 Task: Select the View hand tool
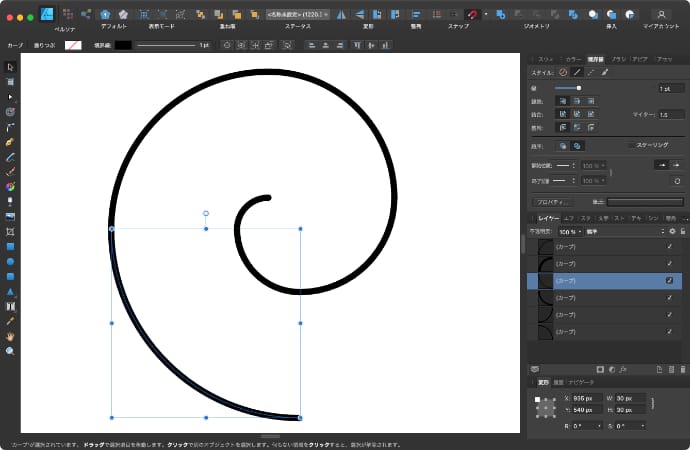10,336
